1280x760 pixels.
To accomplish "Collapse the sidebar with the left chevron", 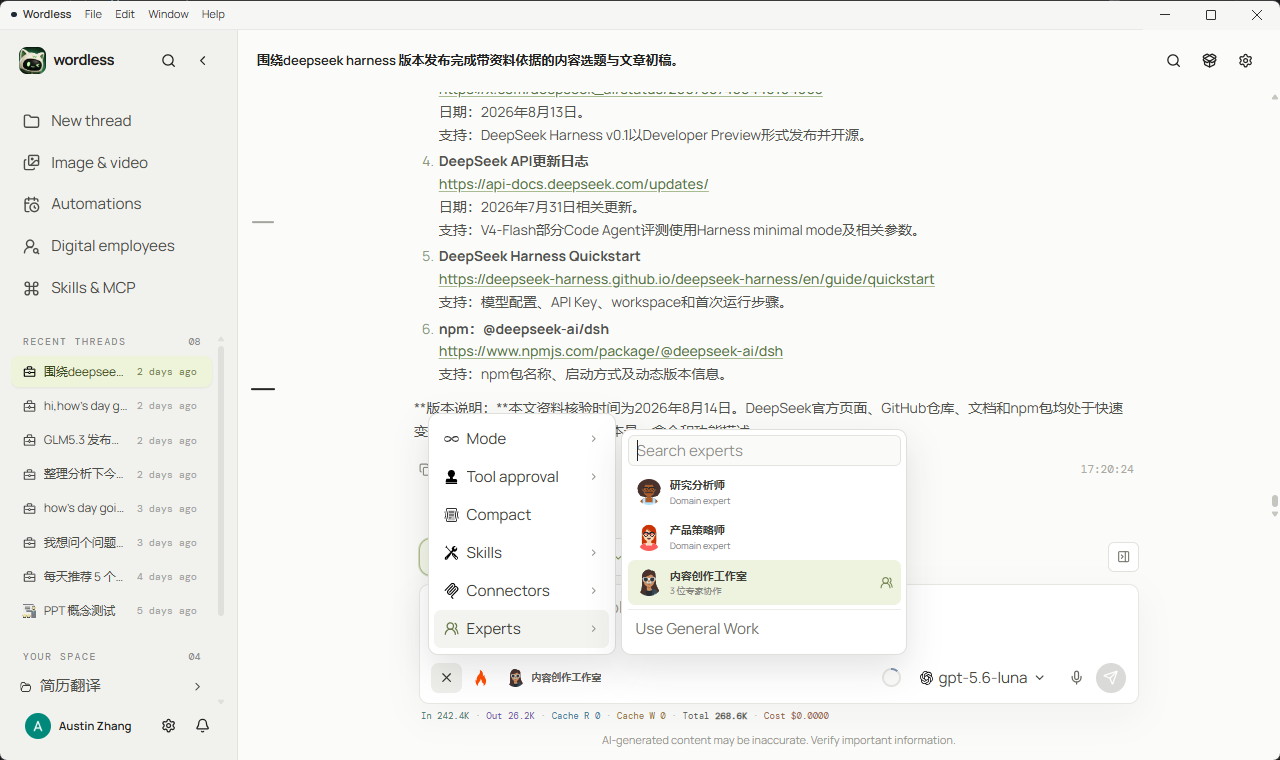I will pyautogui.click(x=203, y=61).
